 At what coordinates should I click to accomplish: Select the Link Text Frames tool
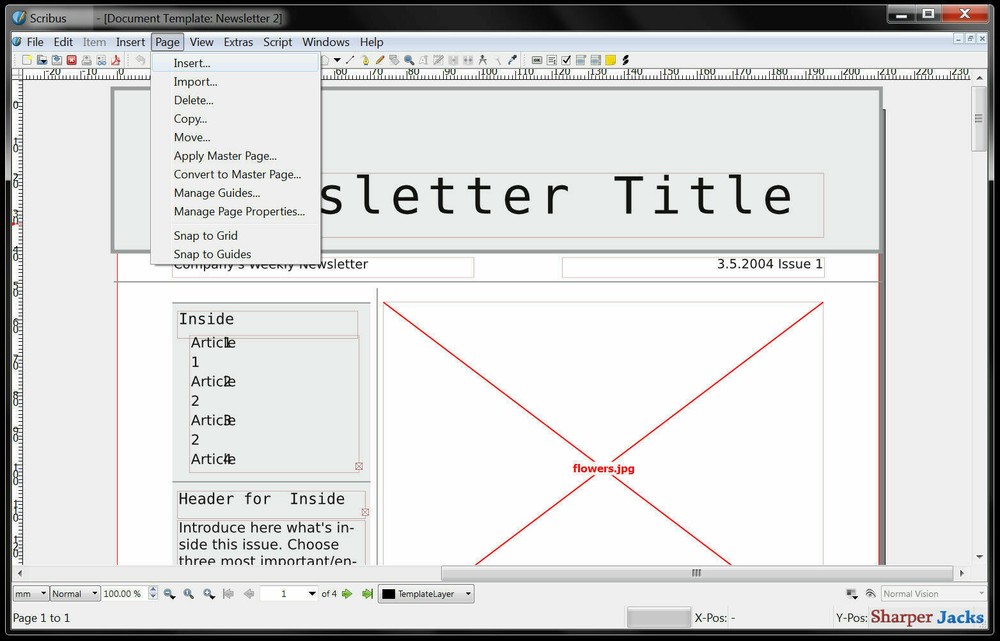(451, 59)
